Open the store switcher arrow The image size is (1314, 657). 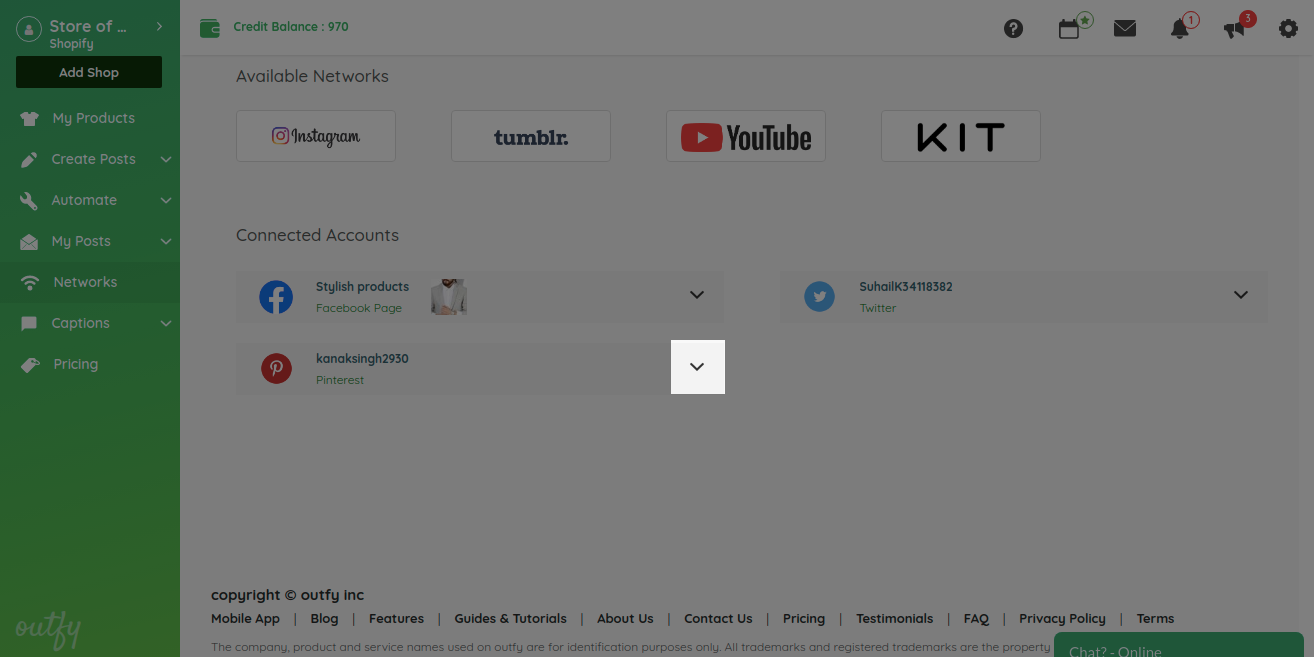[x=160, y=27]
